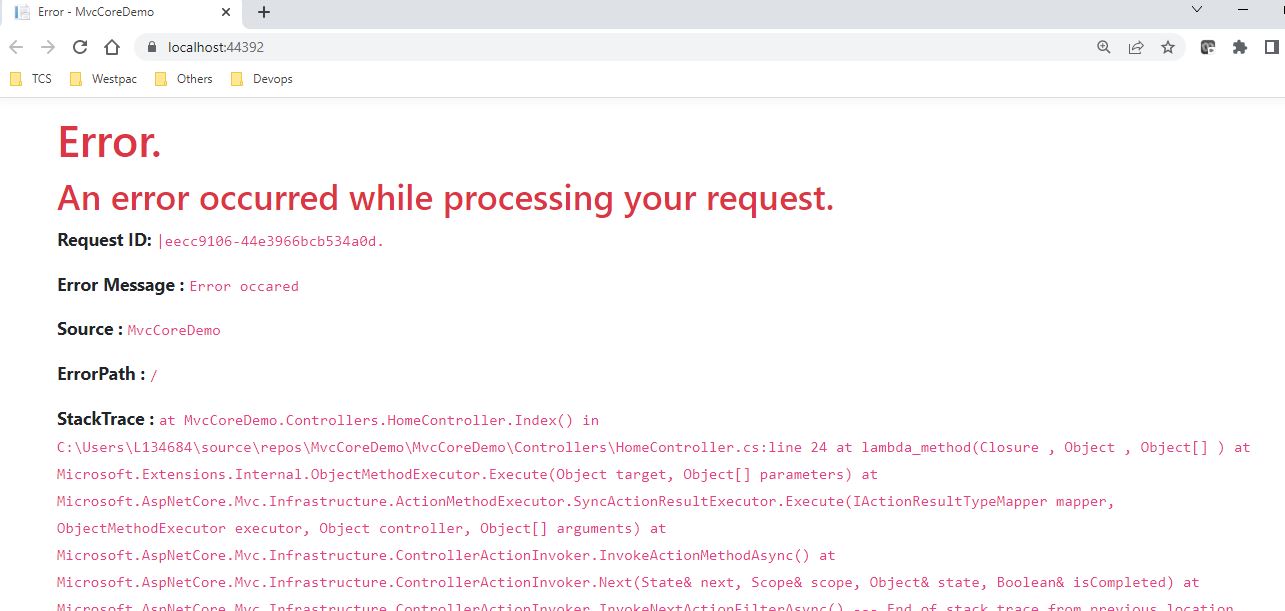
Task: Click the forward navigation icon
Action: click(x=47, y=47)
